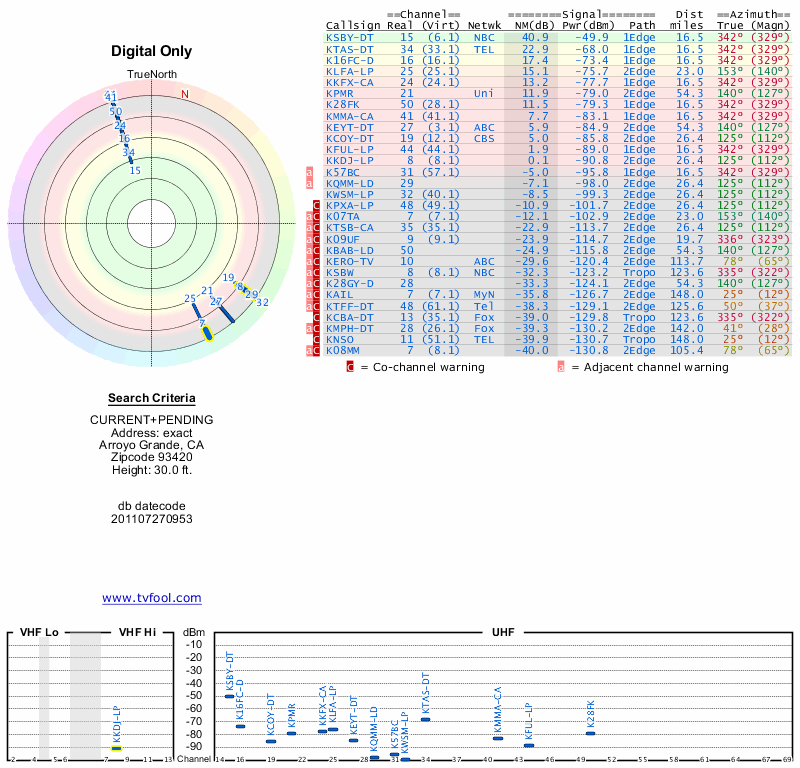Click the KPMR callsign in the table
This screenshot has width=800, height=768.
click(x=341, y=93)
